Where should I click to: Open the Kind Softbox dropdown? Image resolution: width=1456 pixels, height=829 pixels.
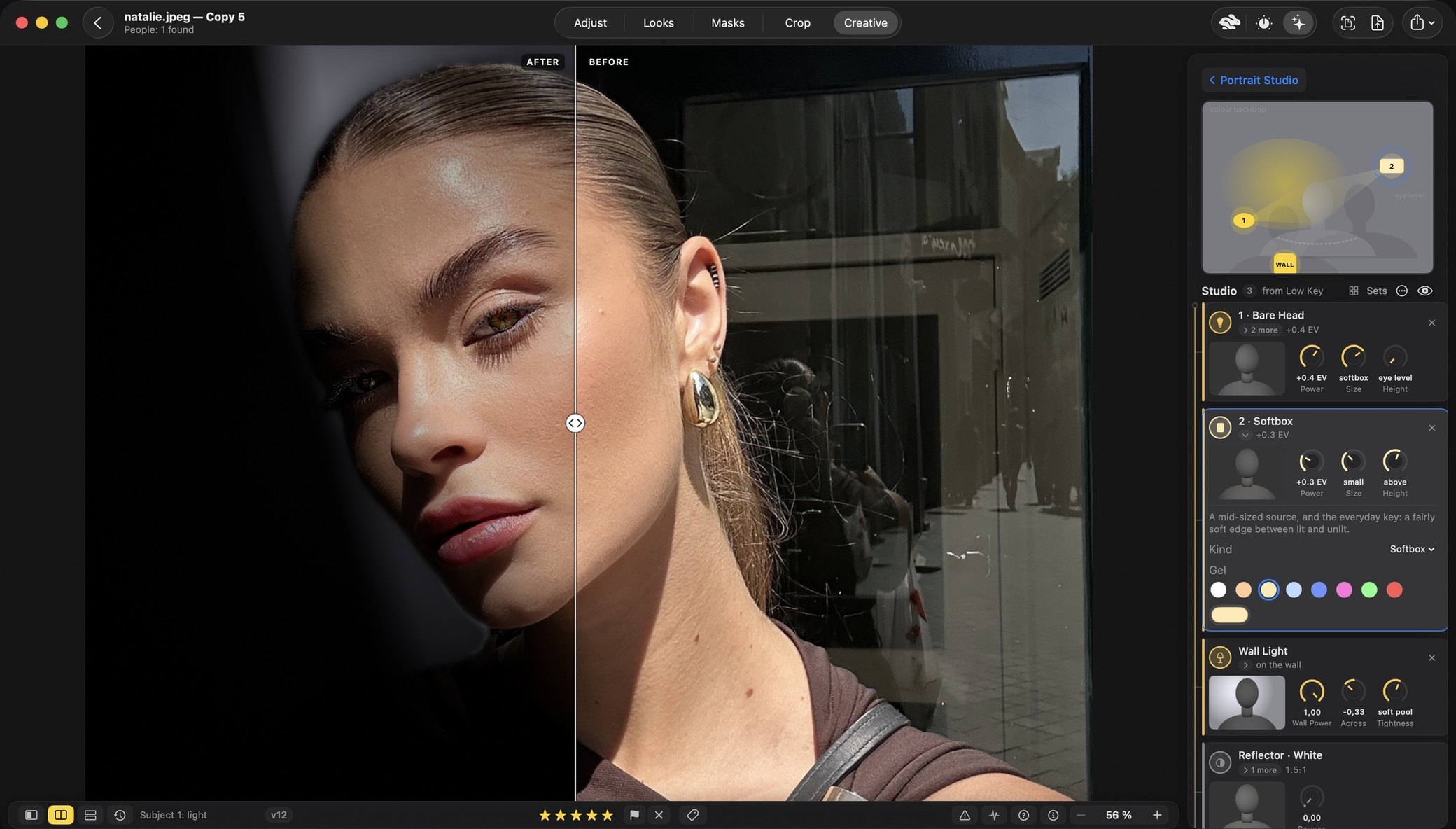pos(1412,549)
